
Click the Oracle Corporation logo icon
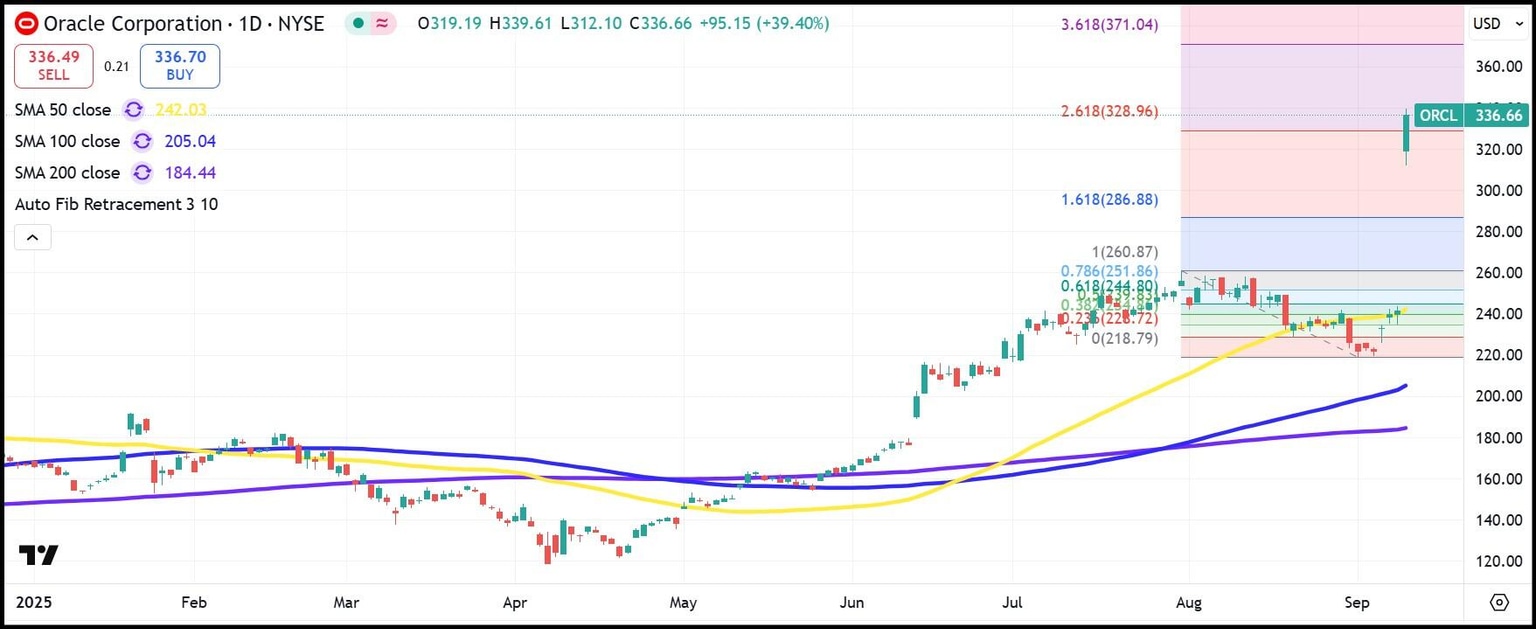click(25, 23)
